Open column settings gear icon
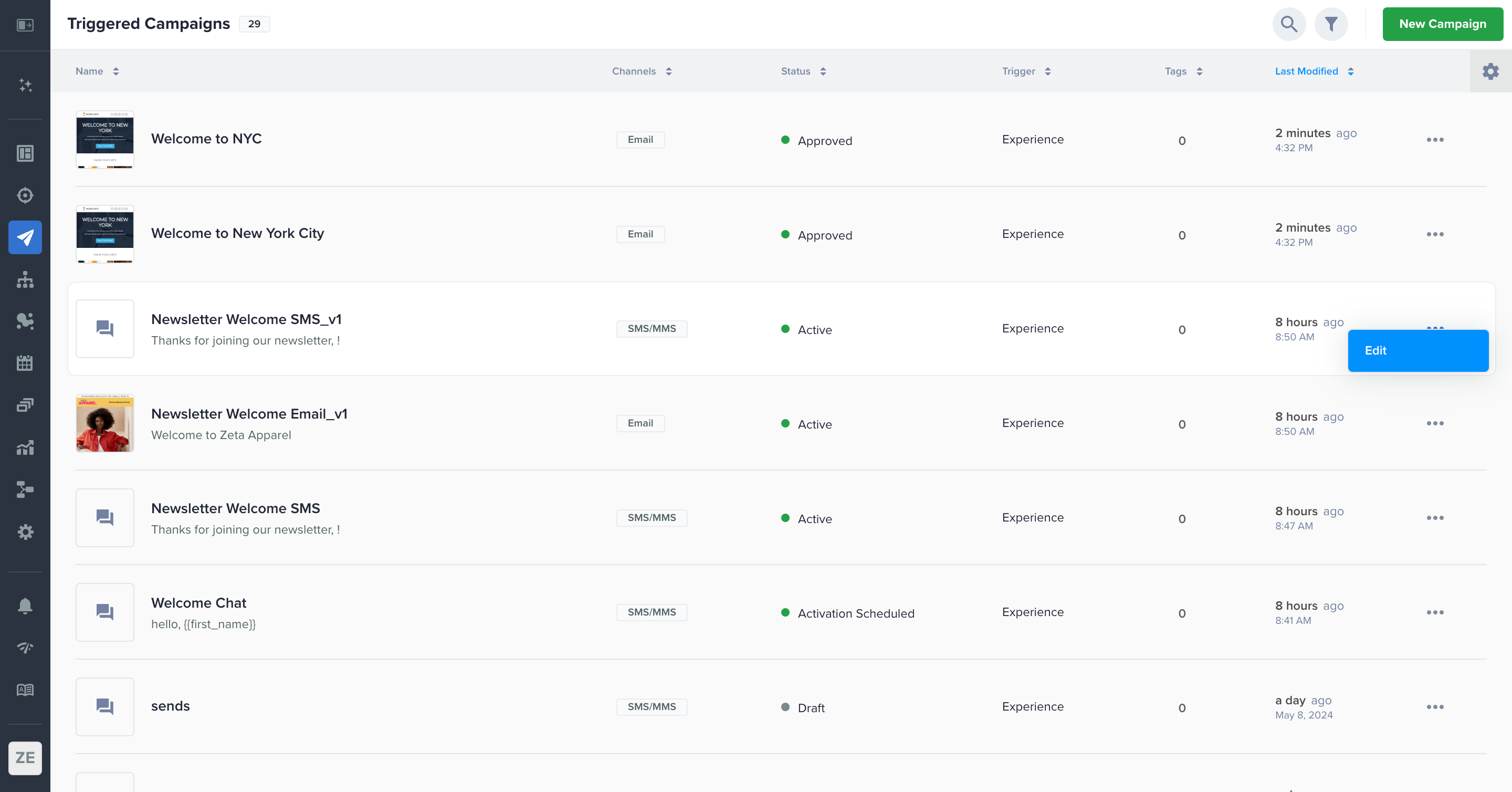 [1490, 71]
